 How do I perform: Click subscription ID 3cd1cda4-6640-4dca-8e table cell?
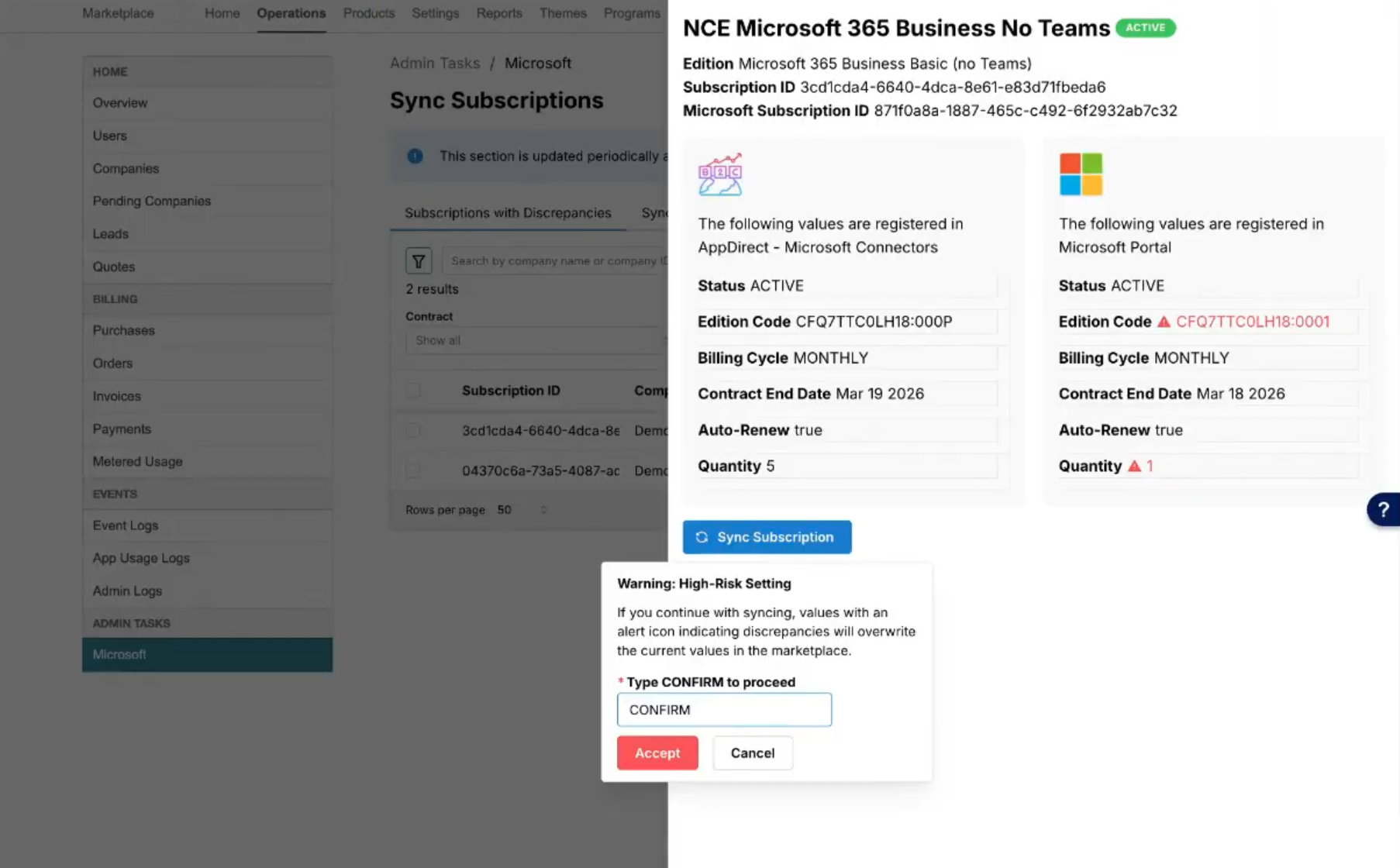pos(540,430)
